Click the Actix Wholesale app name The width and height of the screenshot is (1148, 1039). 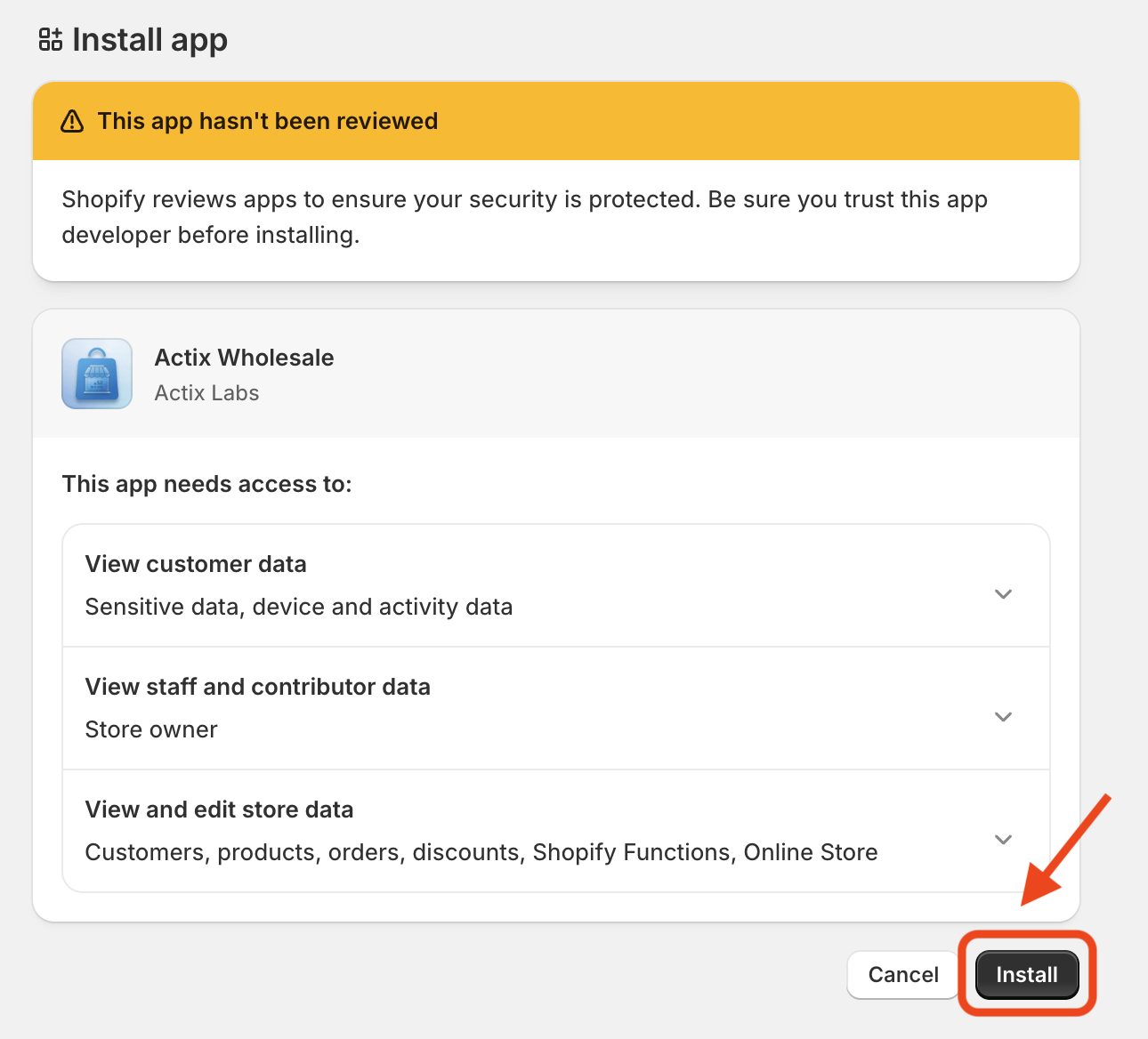[244, 358]
